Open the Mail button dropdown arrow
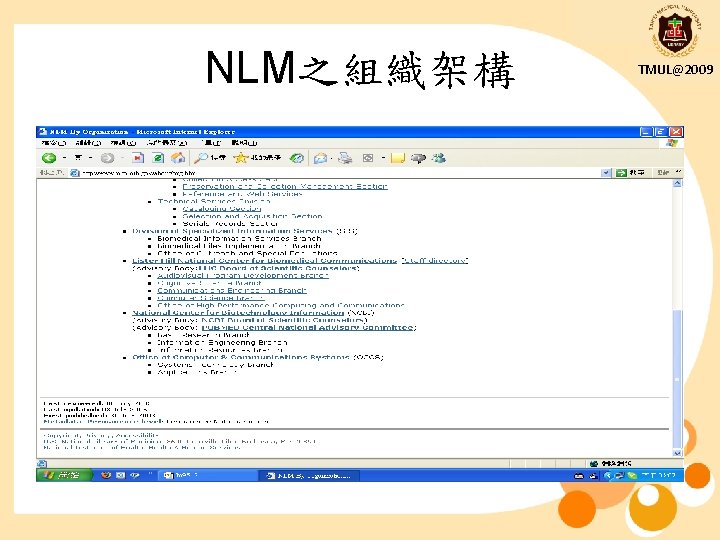The image size is (720, 540). click(332, 158)
